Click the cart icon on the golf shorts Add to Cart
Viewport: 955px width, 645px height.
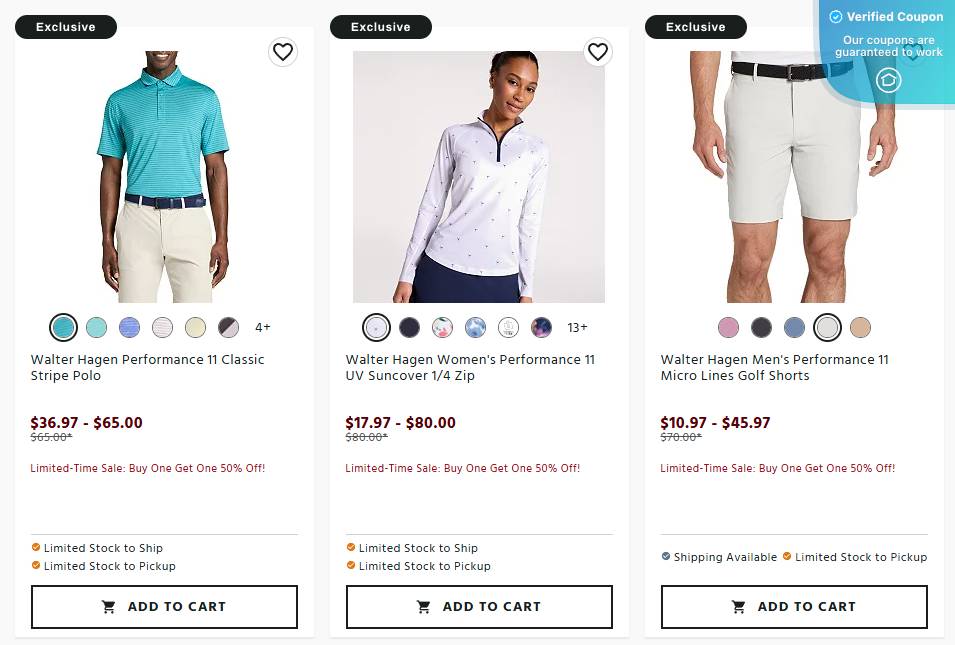(739, 606)
